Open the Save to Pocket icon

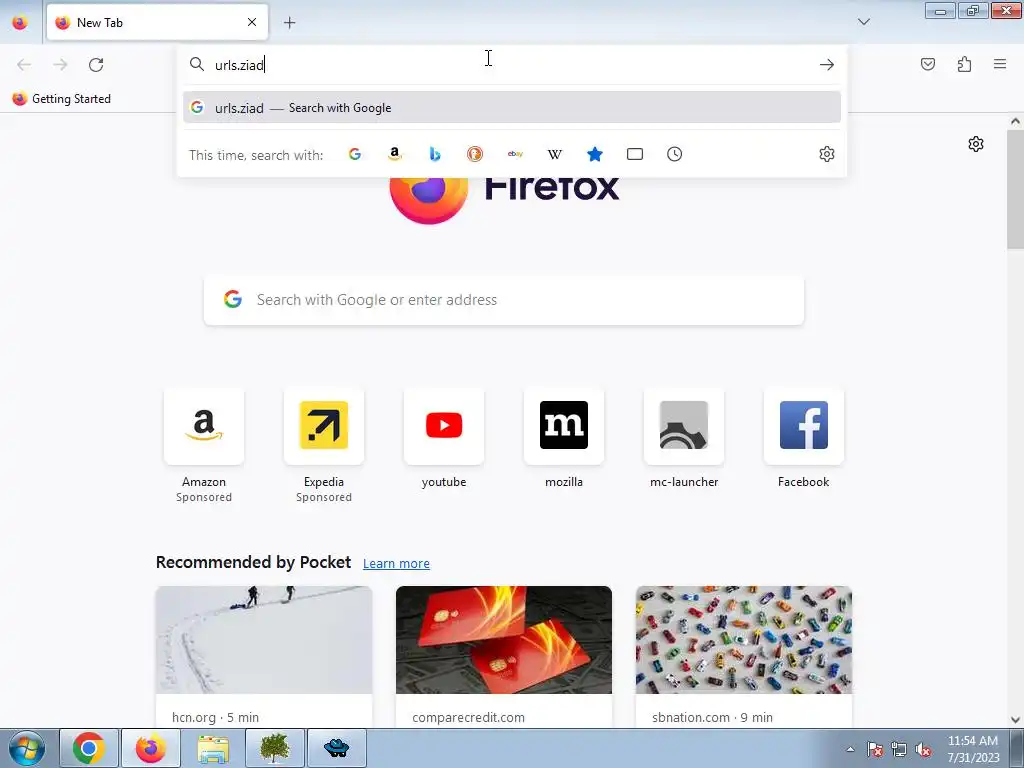928,64
